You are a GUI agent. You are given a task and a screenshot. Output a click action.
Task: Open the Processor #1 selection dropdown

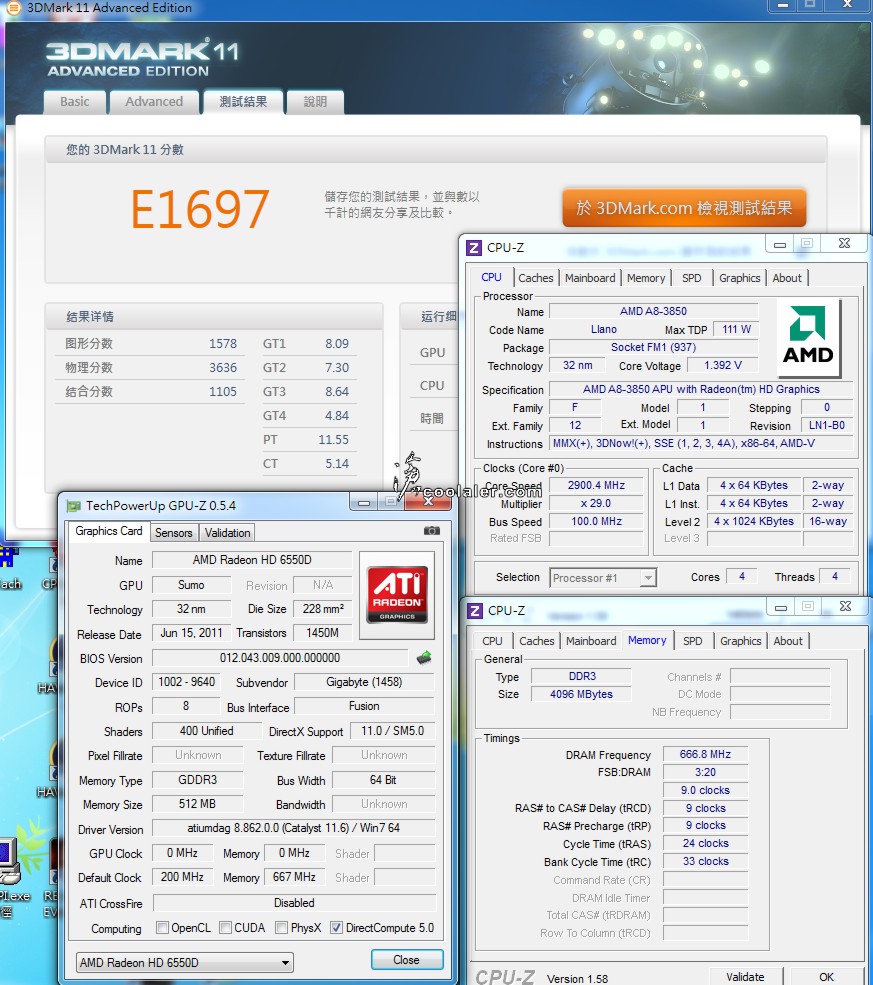pos(603,577)
